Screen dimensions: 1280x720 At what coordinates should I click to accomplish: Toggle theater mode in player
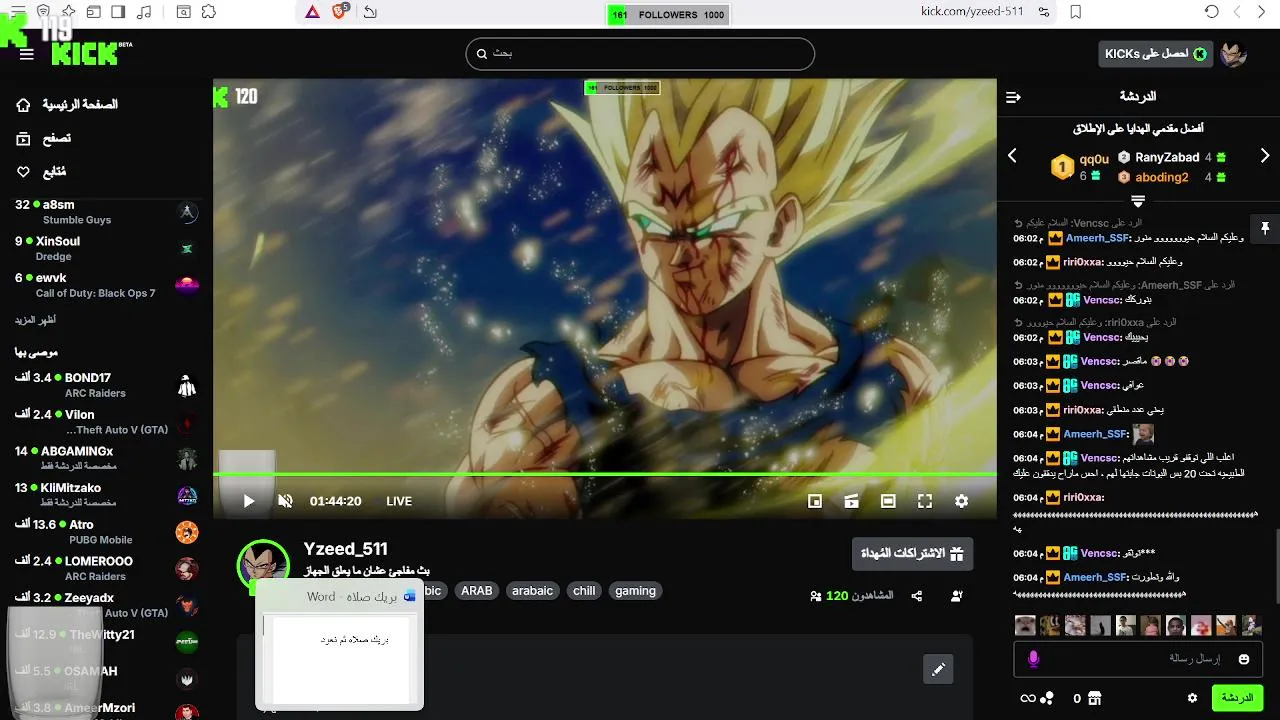click(888, 501)
